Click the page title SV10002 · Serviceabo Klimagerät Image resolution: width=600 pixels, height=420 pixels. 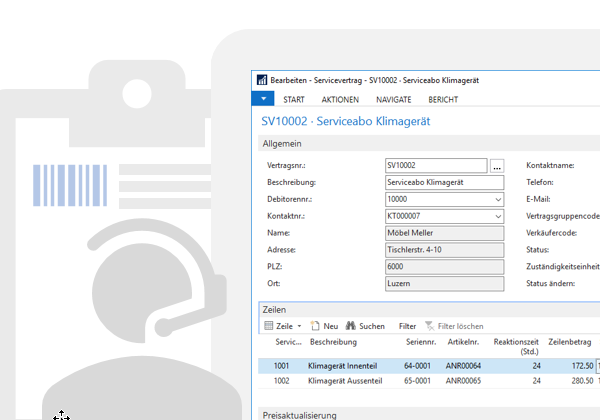click(346, 121)
